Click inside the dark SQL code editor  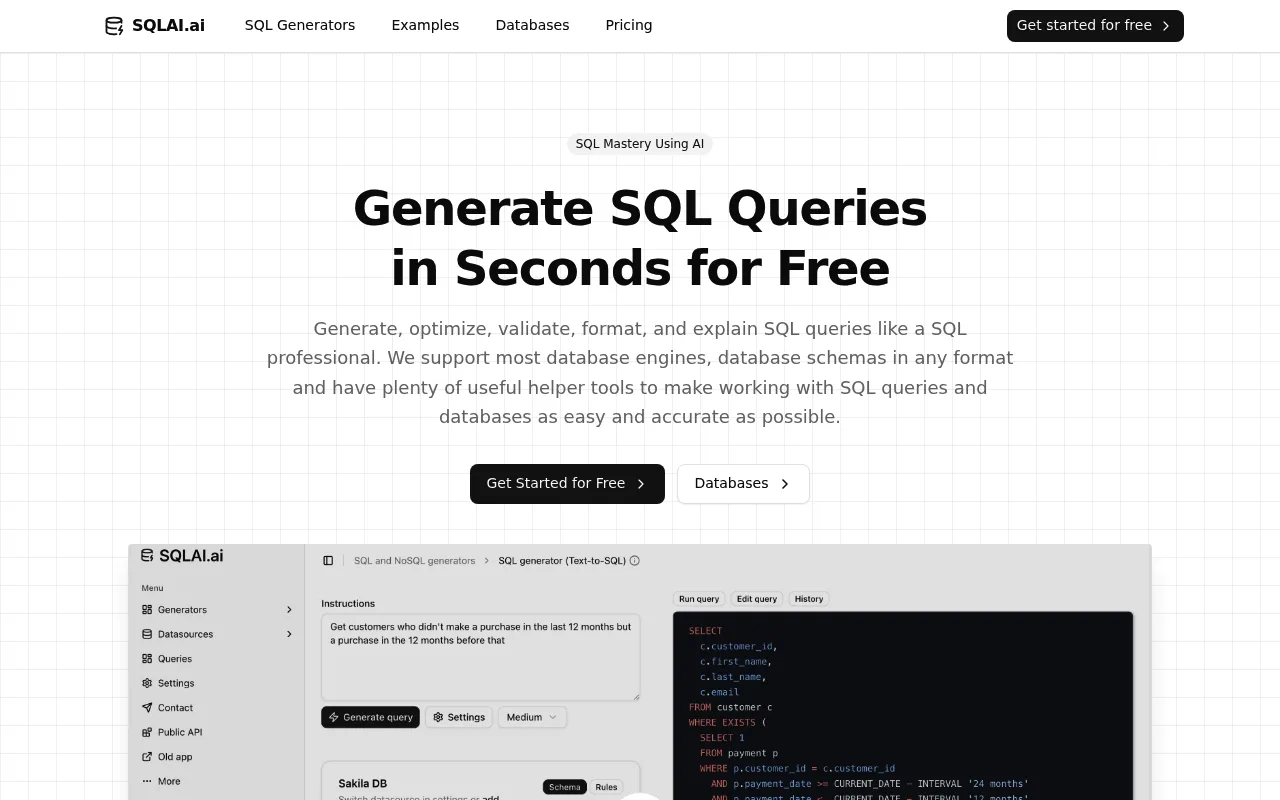click(904, 706)
